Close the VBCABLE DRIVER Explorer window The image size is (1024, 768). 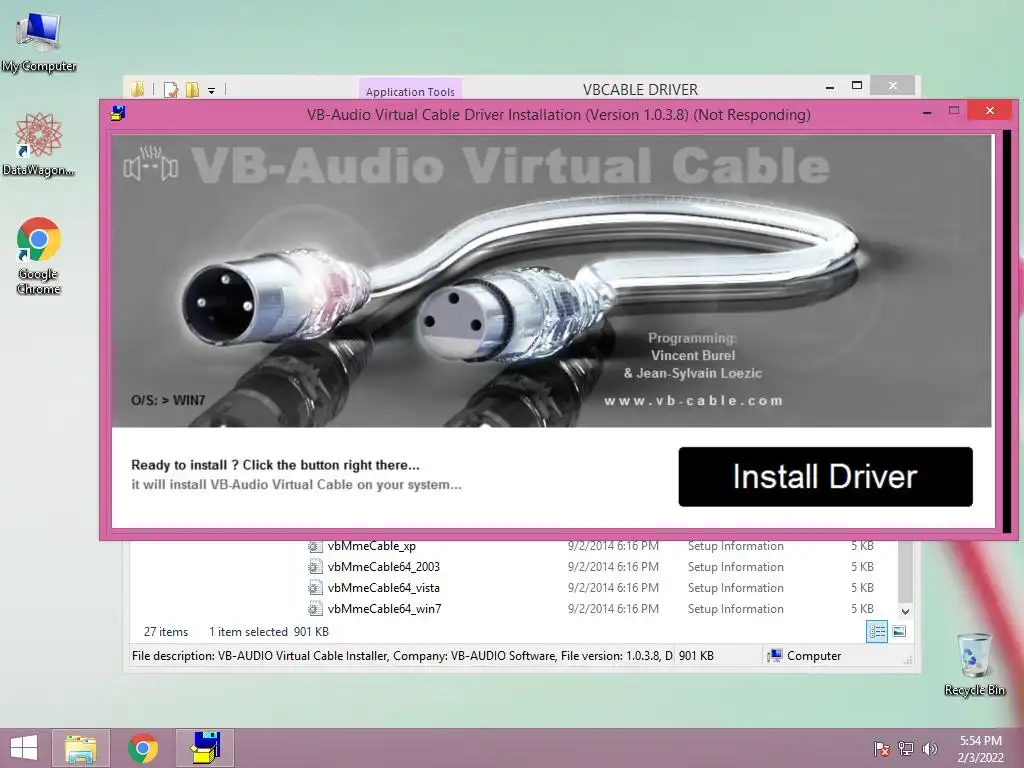(x=893, y=86)
